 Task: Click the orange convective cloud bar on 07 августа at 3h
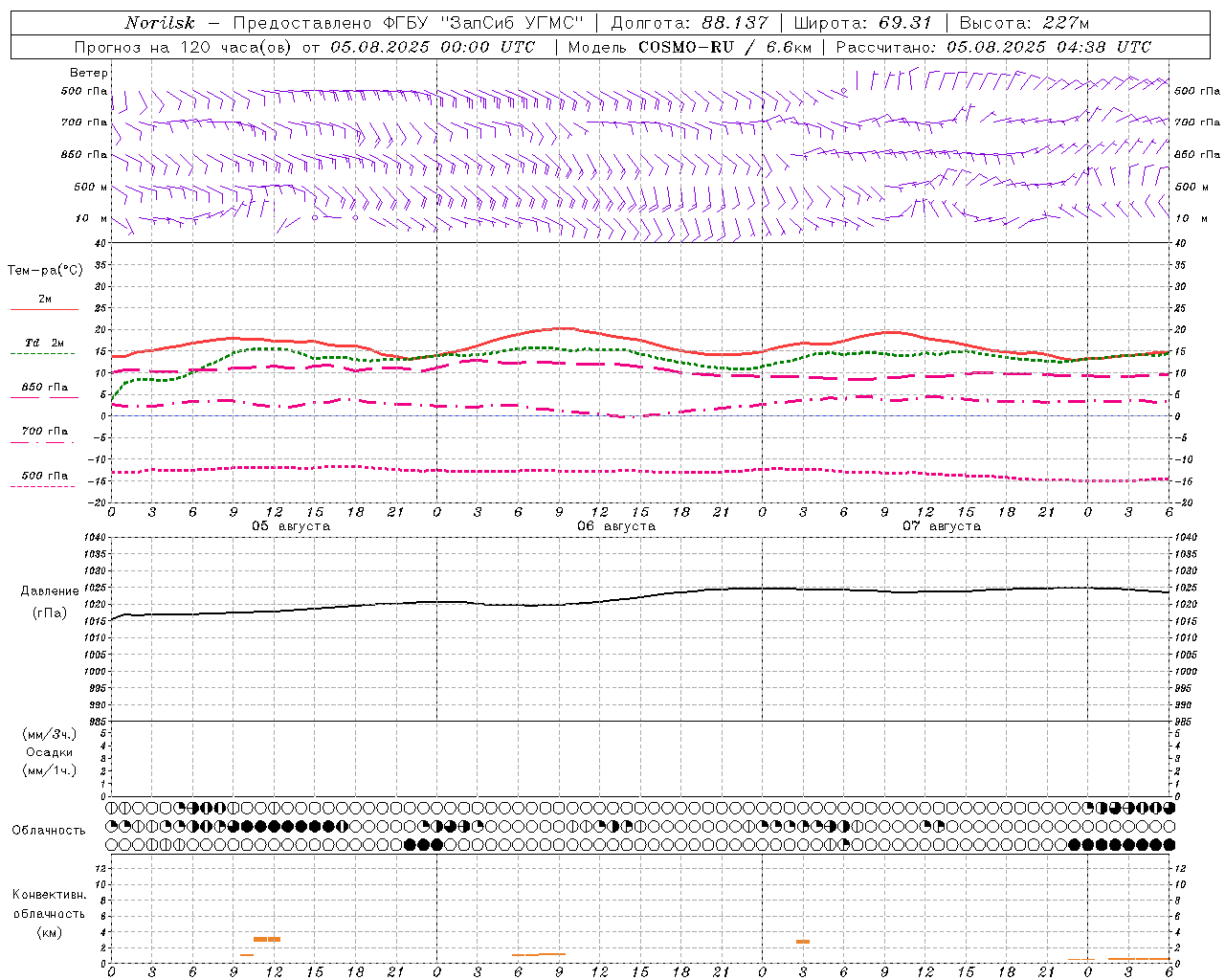(803, 942)
